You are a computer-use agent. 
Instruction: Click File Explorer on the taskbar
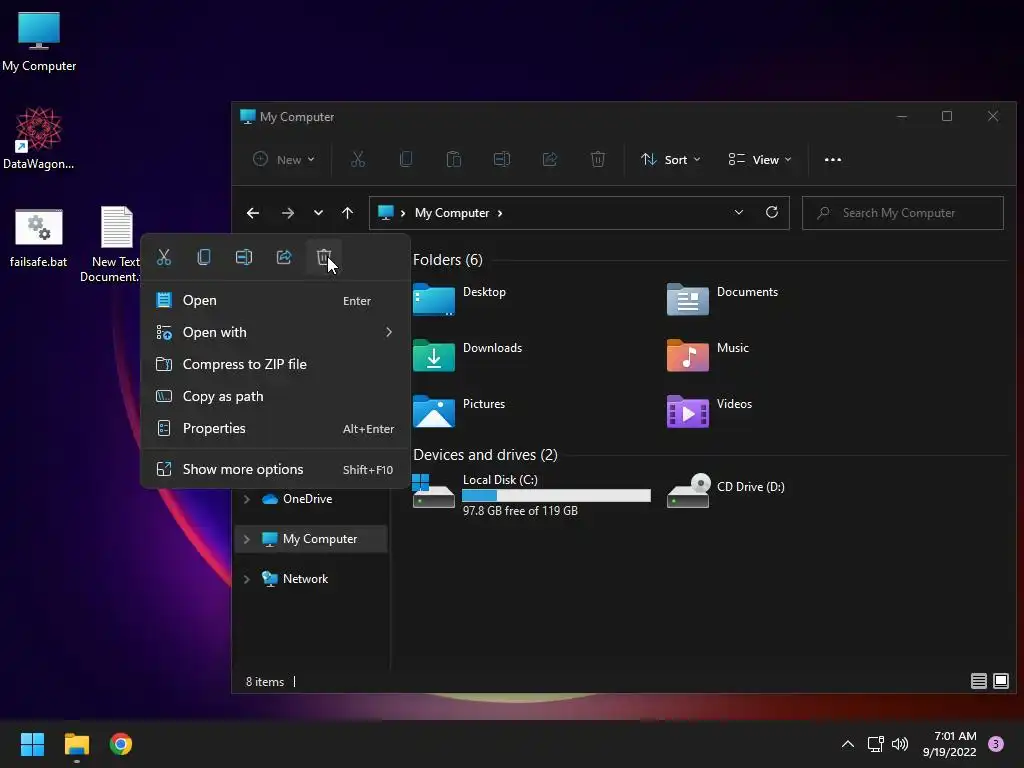[x=76, y=744]
